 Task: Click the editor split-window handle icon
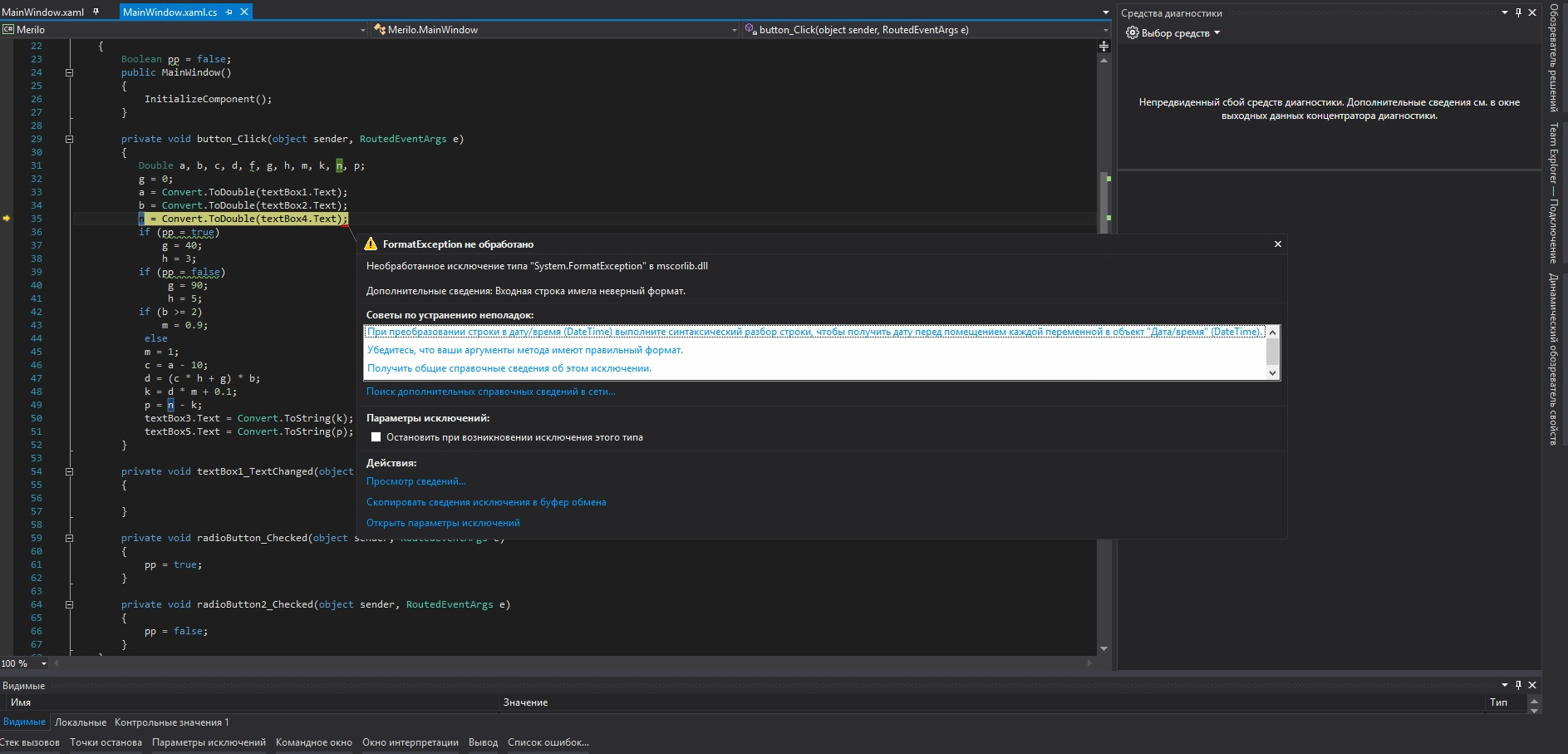(x=1104, y=47)
